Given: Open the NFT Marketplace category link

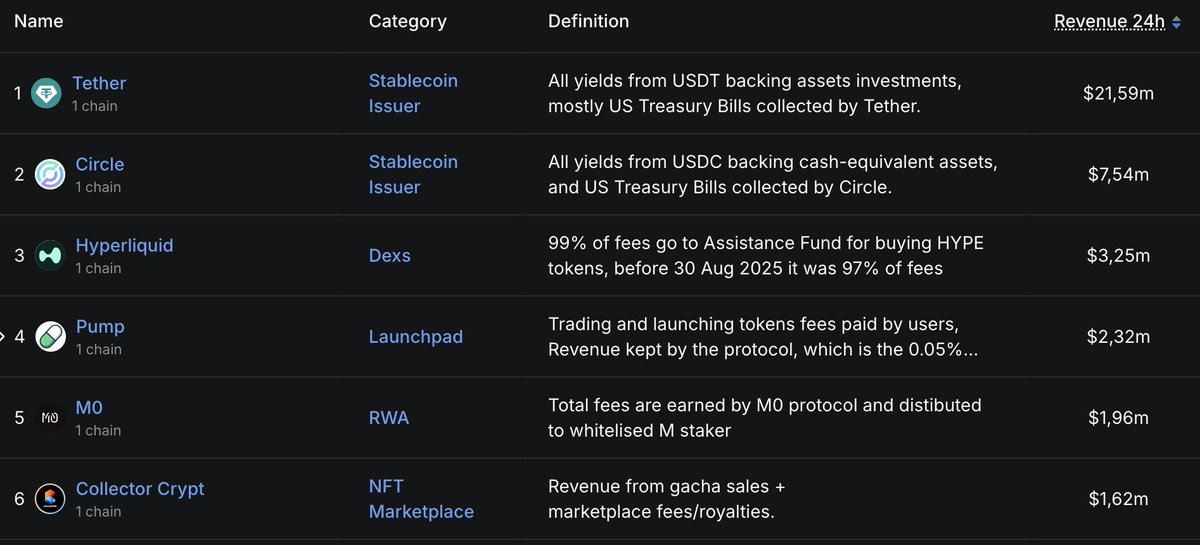Looking at the screenshot, I should [421, 499].
